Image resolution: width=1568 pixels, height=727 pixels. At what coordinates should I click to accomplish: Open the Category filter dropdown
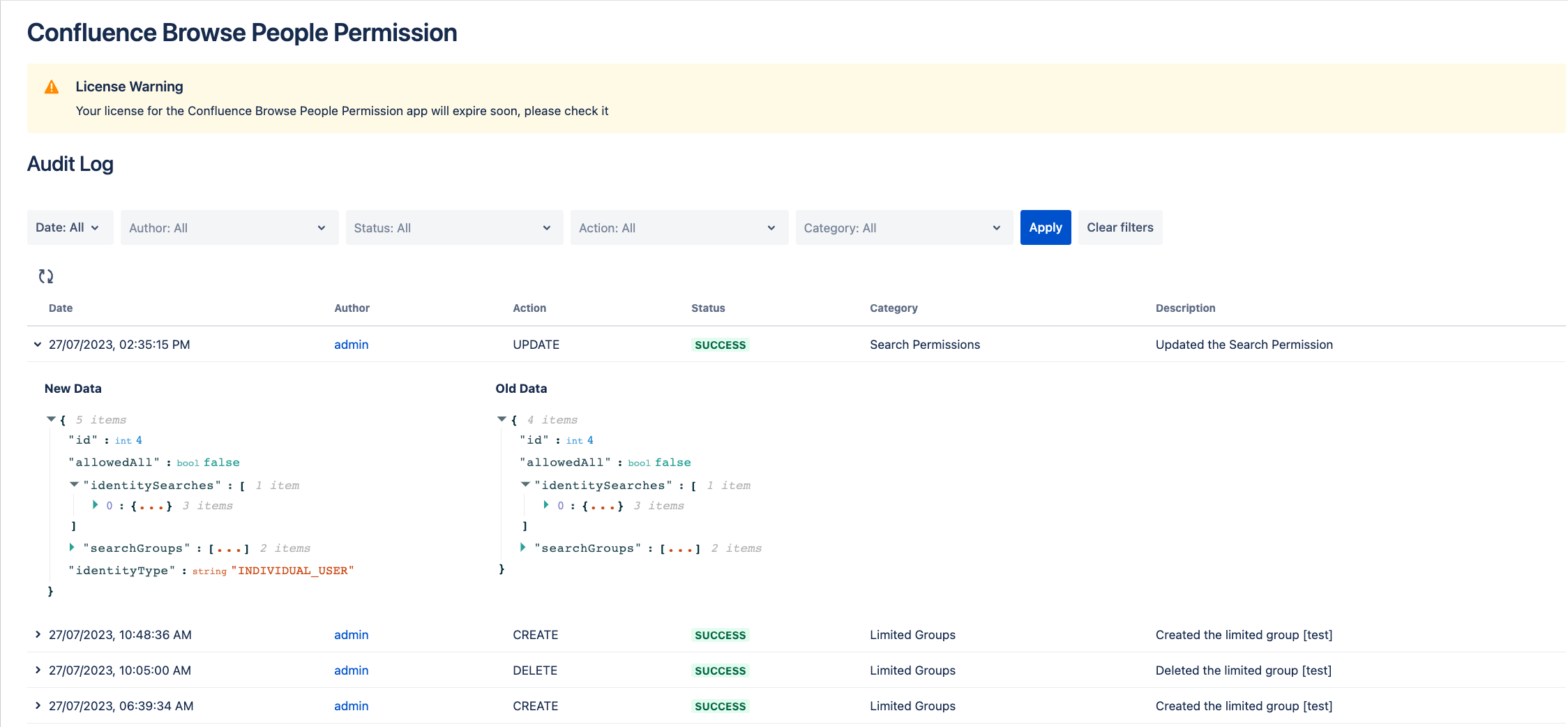tap(903, 227)
